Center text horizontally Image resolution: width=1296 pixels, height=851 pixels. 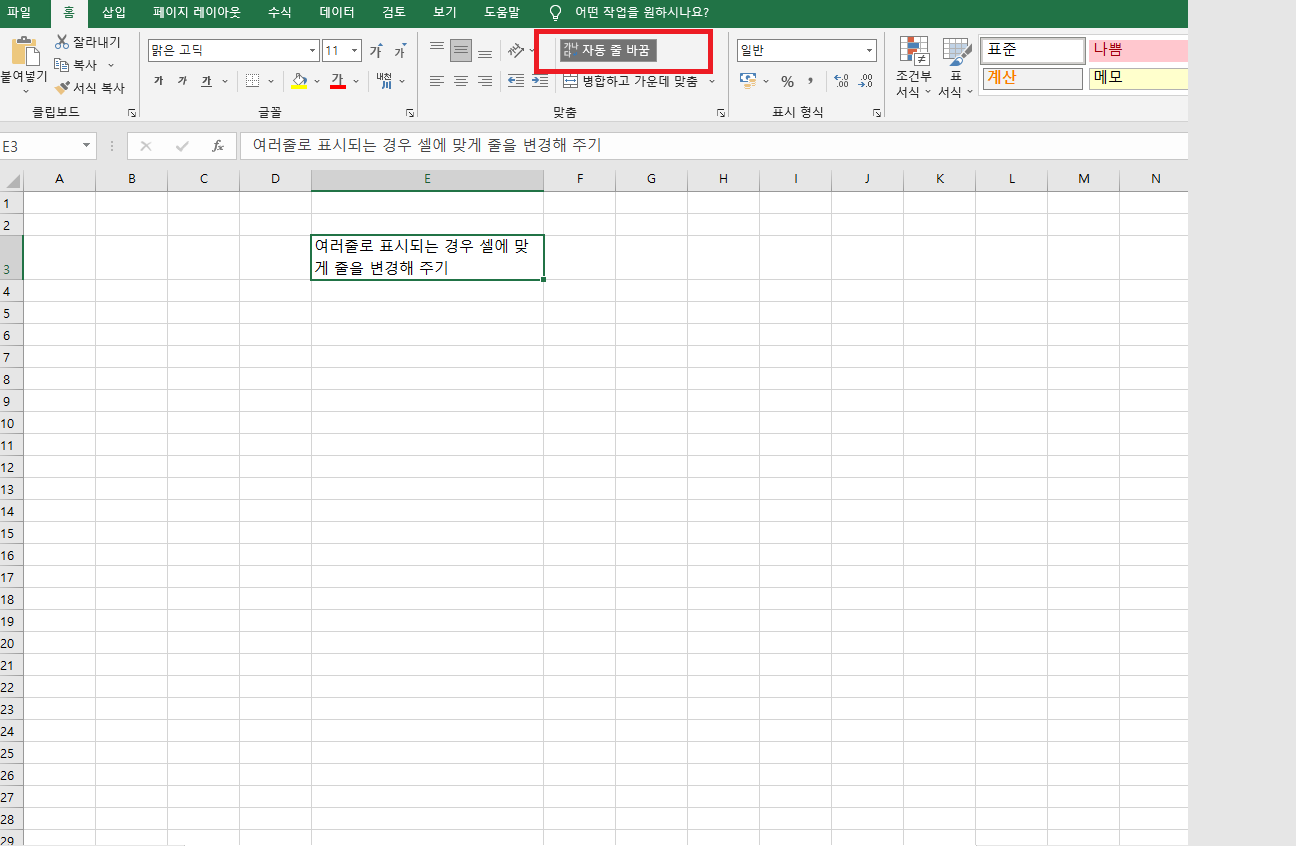[461, 81]
